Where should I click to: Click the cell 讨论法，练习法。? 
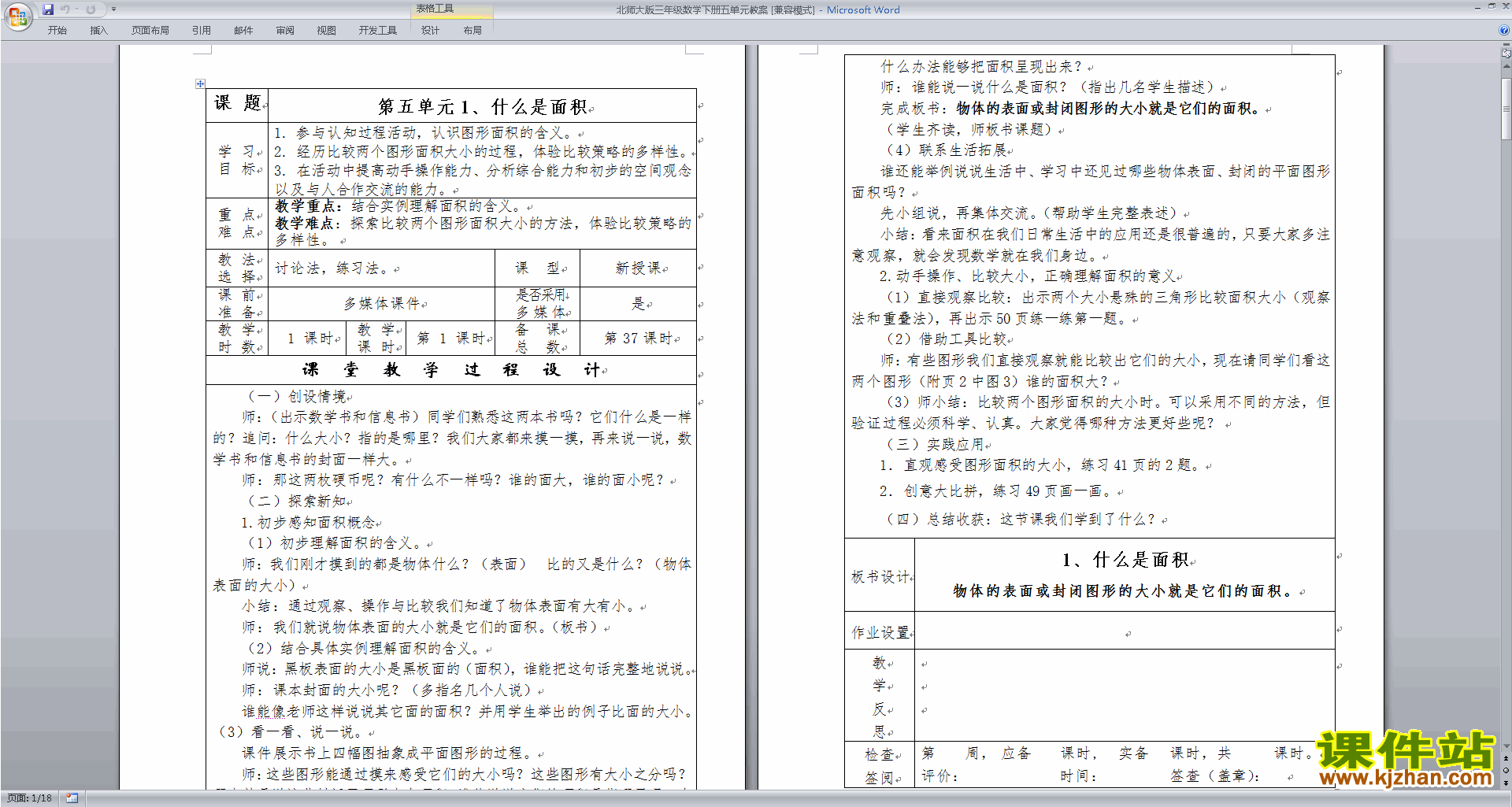point(382,268)
